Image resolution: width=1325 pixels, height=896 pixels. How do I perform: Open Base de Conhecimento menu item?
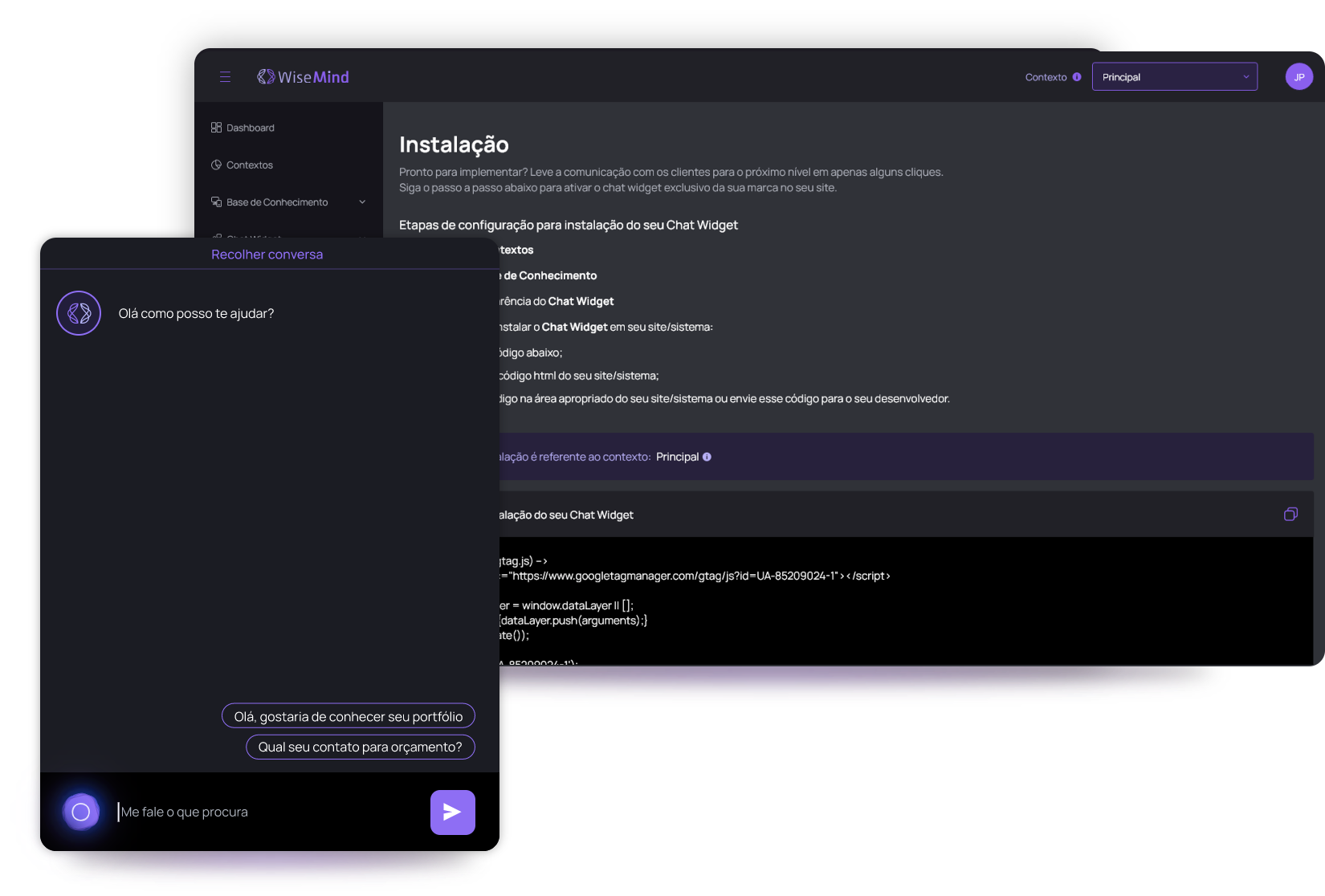pos(277,202)
